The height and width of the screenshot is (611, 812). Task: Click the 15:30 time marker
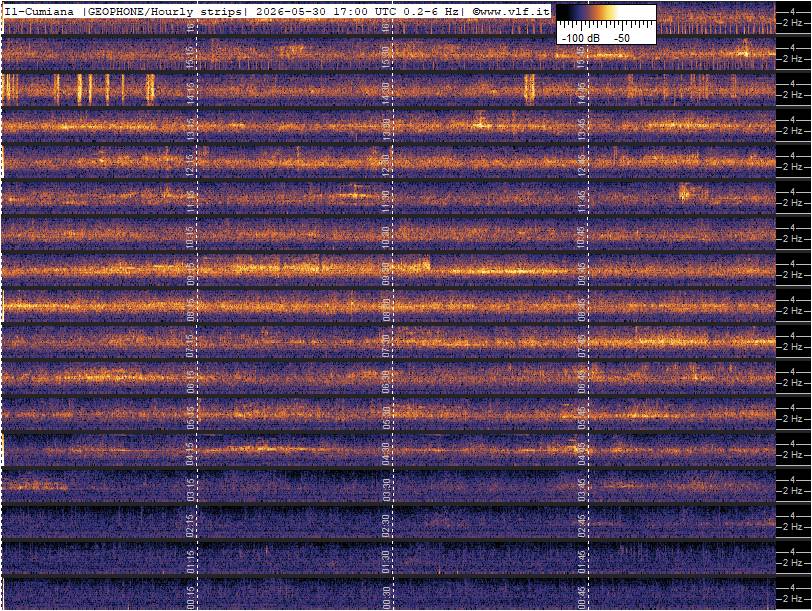pos(386,56)
